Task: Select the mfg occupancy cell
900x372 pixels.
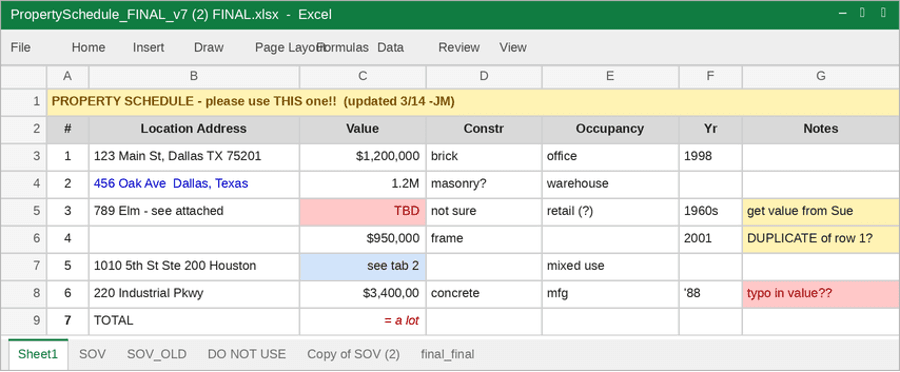Action: (610, 293)
